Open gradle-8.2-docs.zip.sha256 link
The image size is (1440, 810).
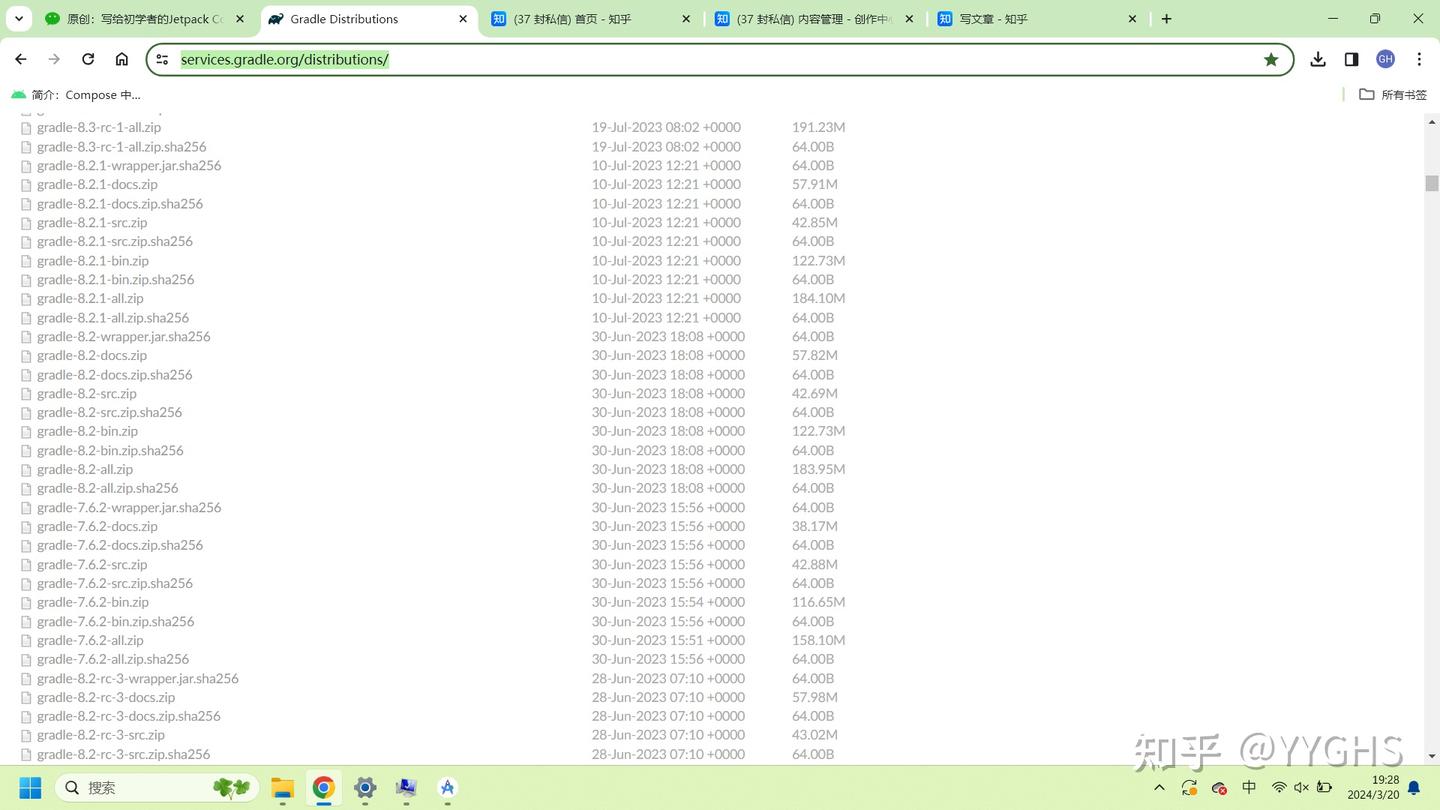[x=114, y=374]
